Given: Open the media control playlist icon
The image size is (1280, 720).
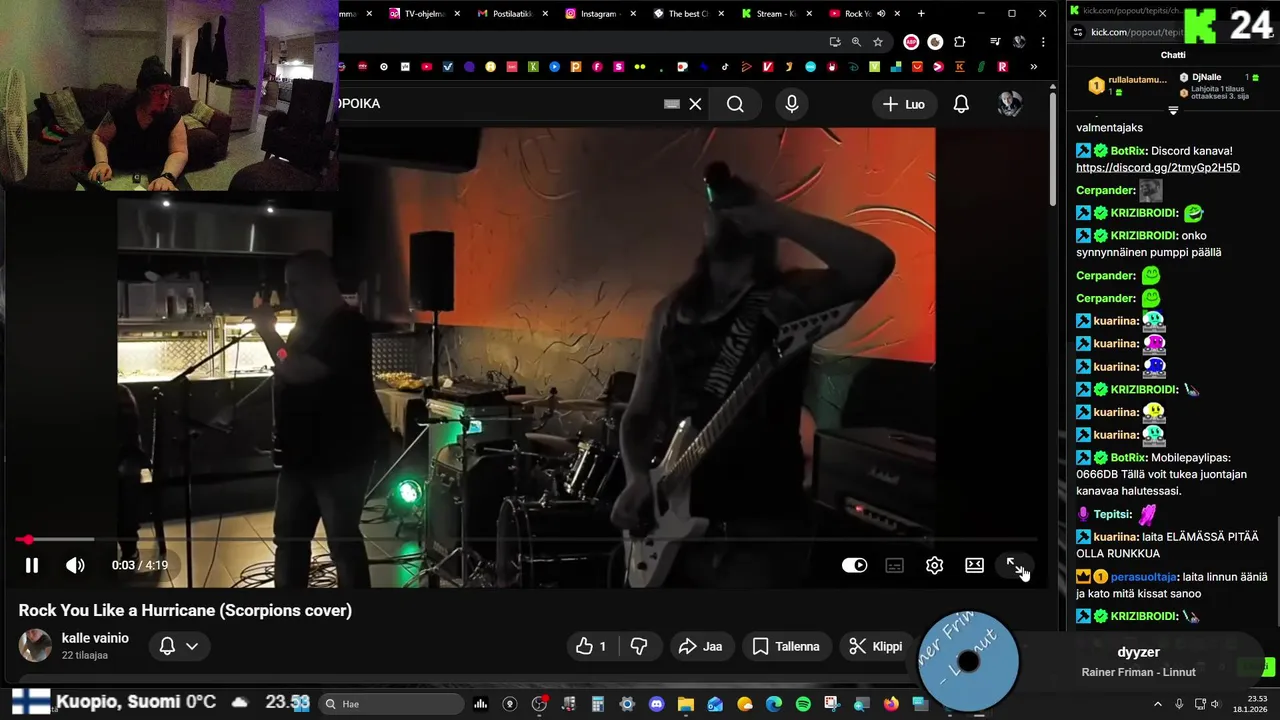Looking at the screenshot, I should tap(995, 42).
